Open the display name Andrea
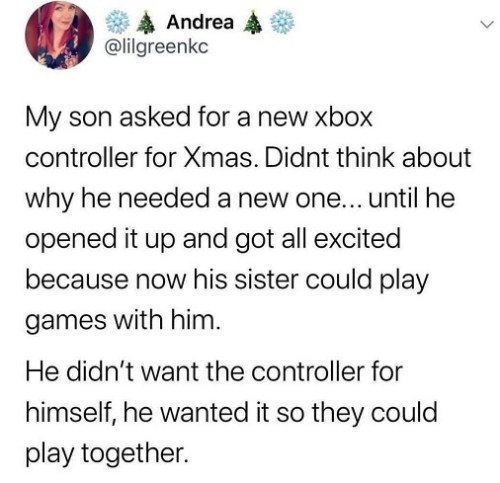500x483 pixels. (200, 22)
